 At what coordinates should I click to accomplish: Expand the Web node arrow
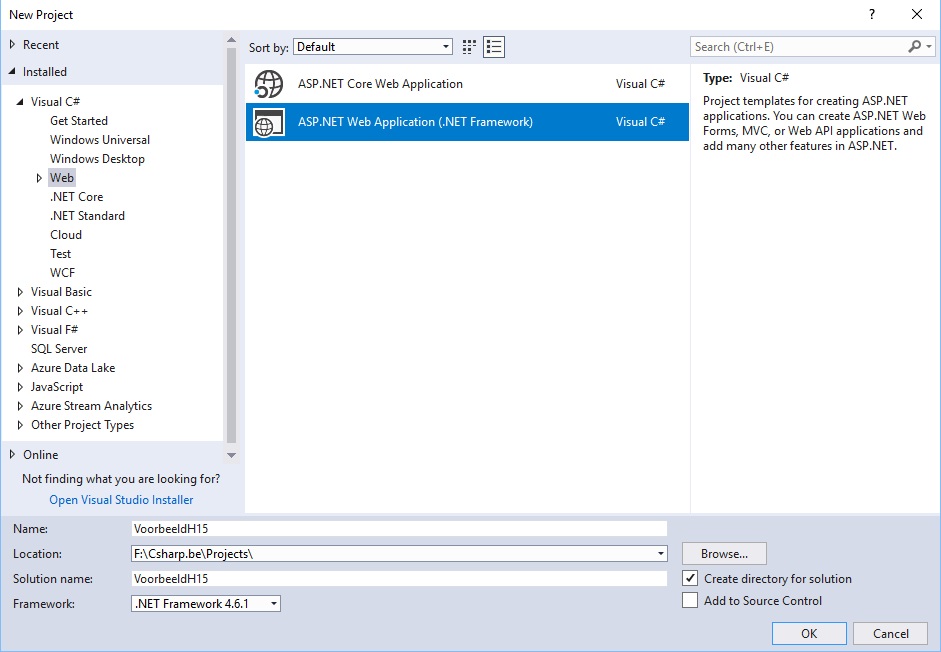click(39, 178)
